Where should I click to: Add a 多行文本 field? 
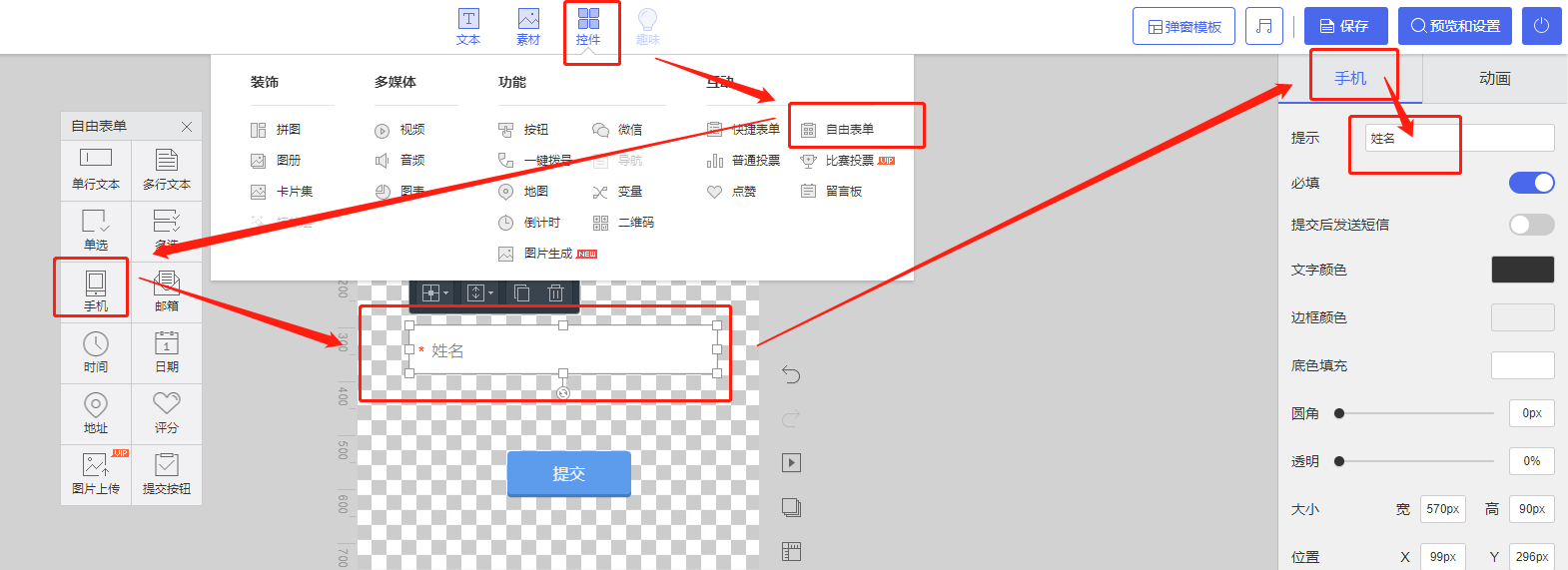167,170
